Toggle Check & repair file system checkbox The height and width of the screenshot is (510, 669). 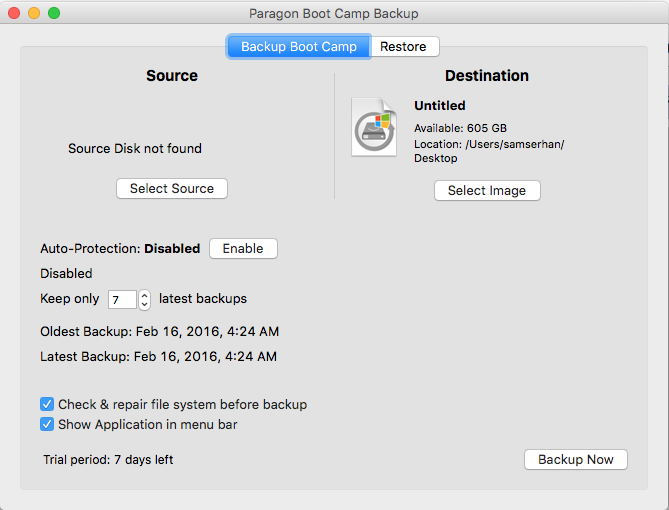coord(47,404)
